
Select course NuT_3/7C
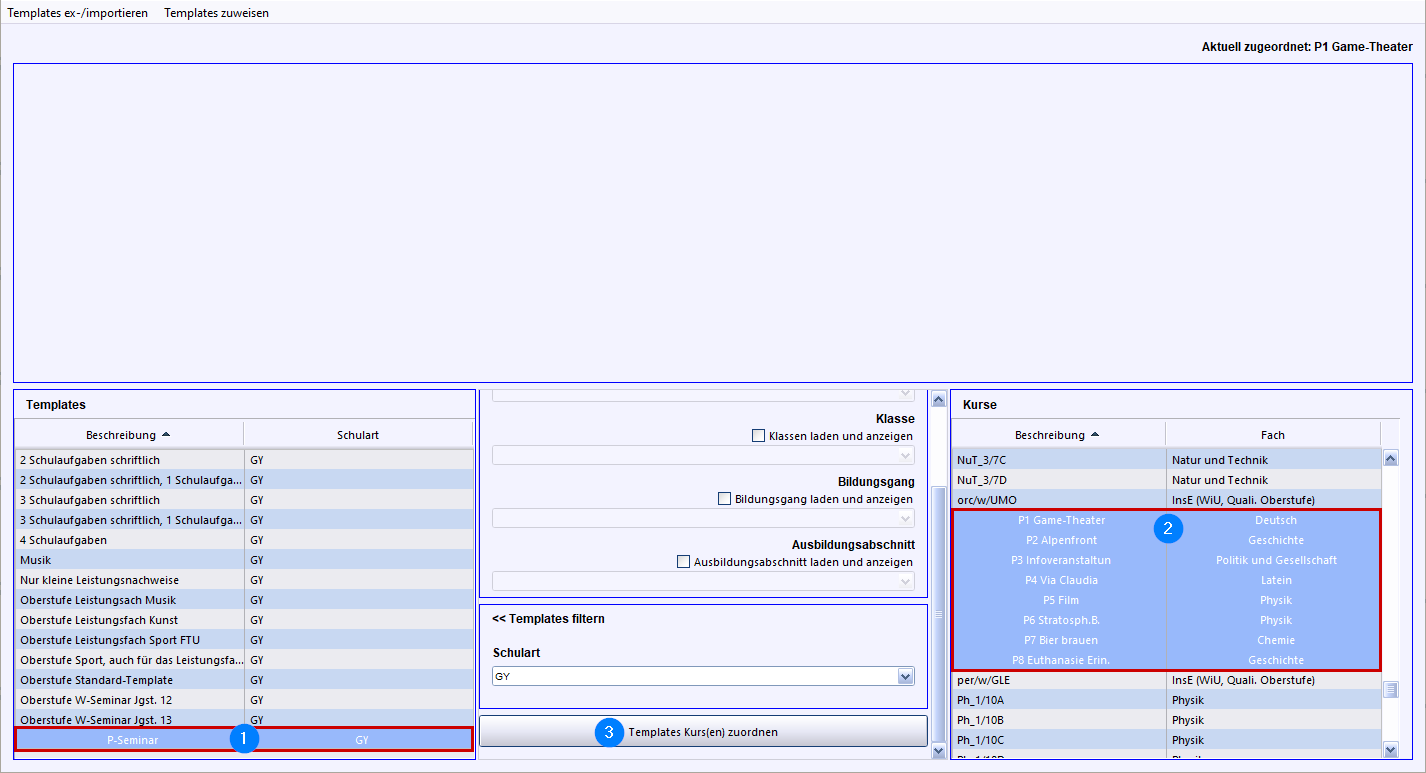1166,460
